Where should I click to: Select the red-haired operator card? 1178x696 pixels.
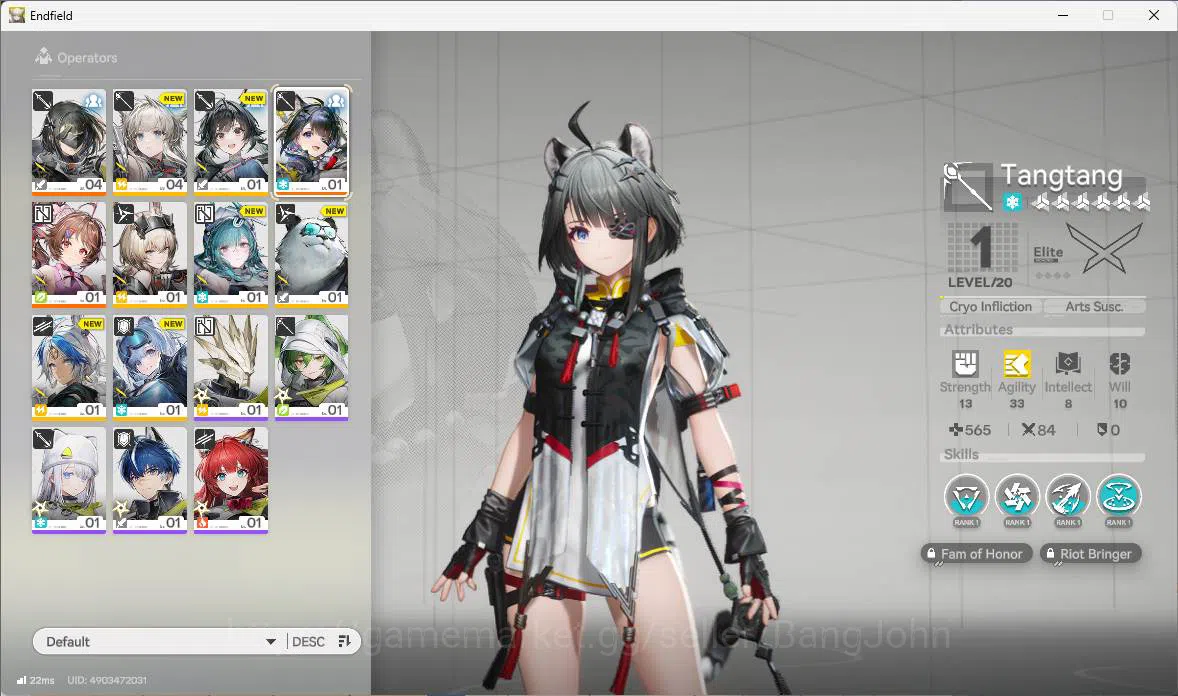click(231, 480)
